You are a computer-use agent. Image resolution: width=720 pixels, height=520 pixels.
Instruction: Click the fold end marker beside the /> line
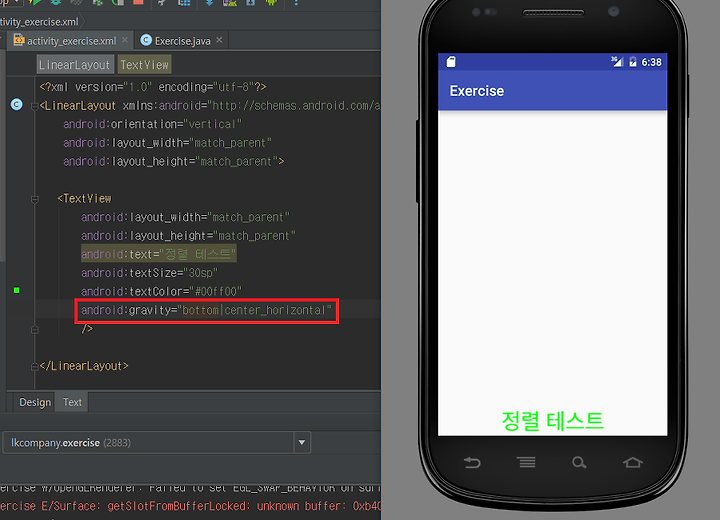pos(34,329)
